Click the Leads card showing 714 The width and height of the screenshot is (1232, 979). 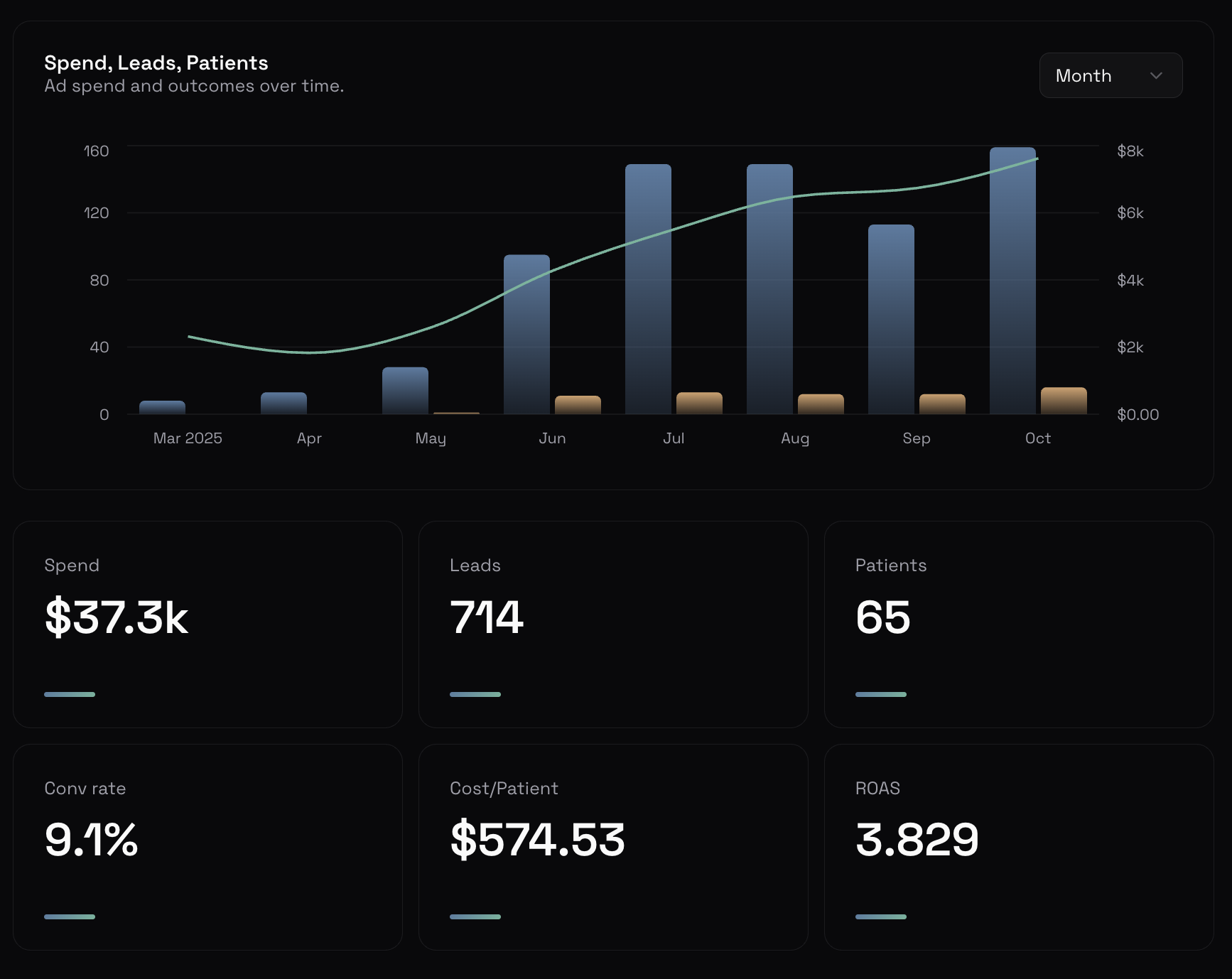[613, 624]
